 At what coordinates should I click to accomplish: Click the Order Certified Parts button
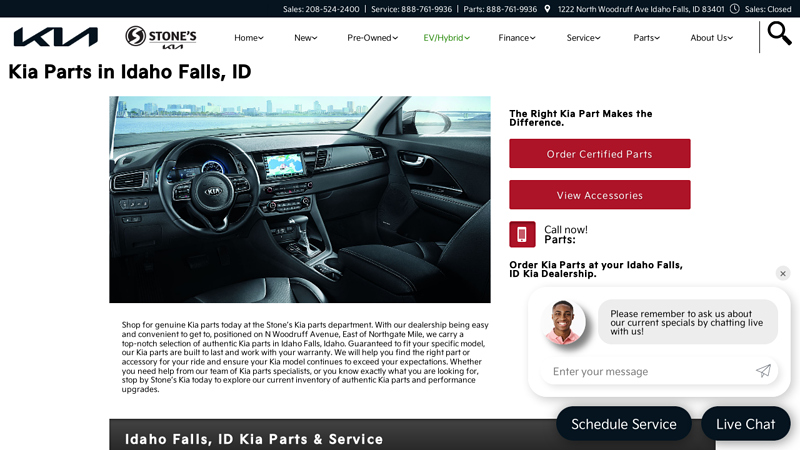599,154
